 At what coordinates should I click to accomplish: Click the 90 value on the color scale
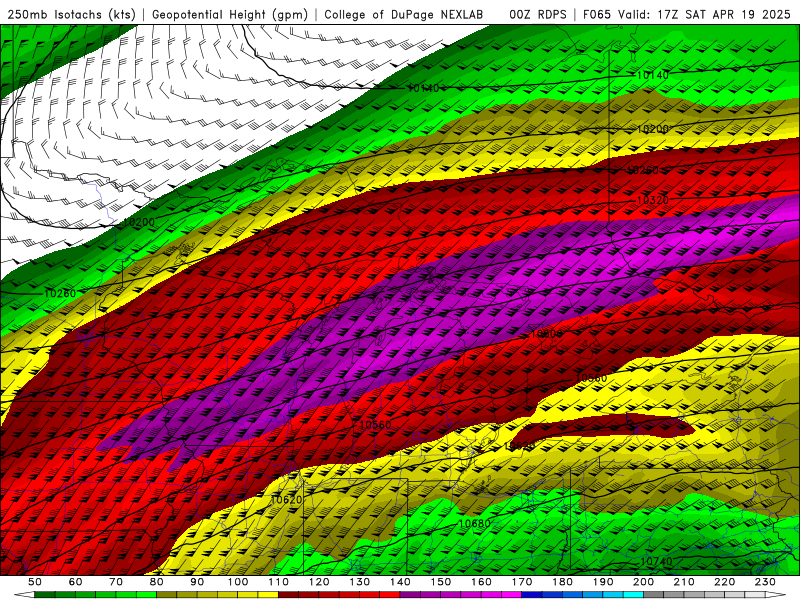[x=197, y=582]
